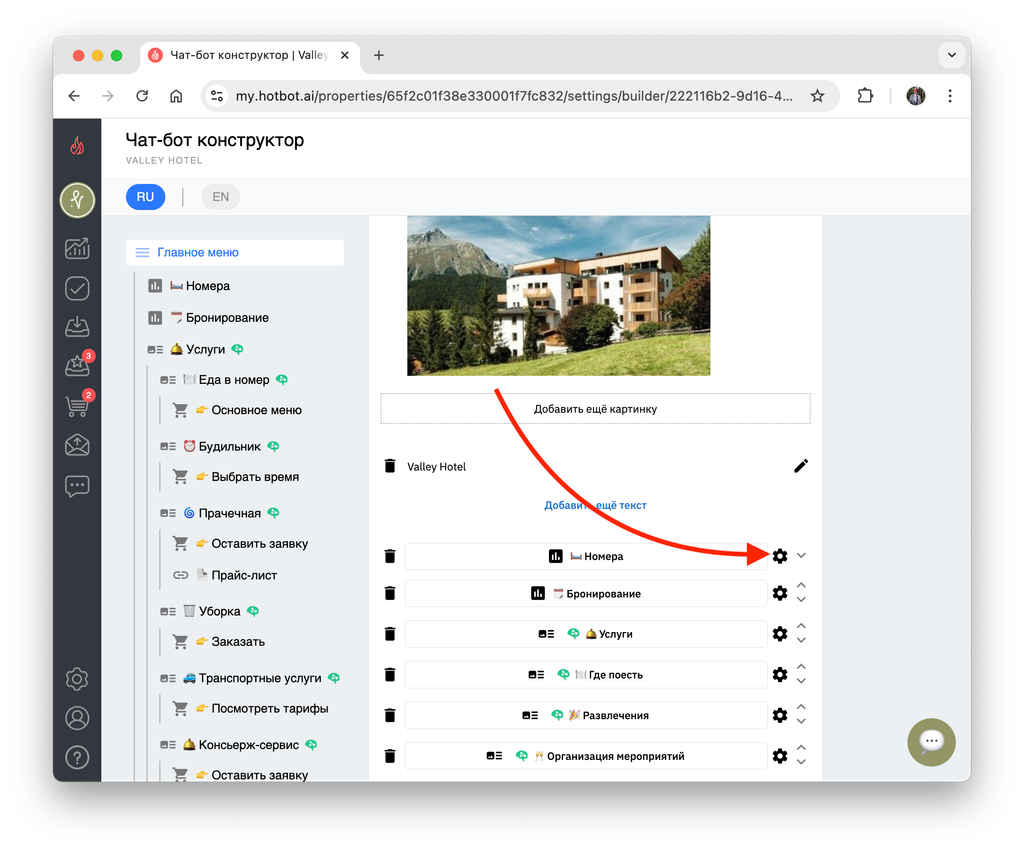Open the live chat widget bubble
The image size is (1024, 852).
point(931,742)
